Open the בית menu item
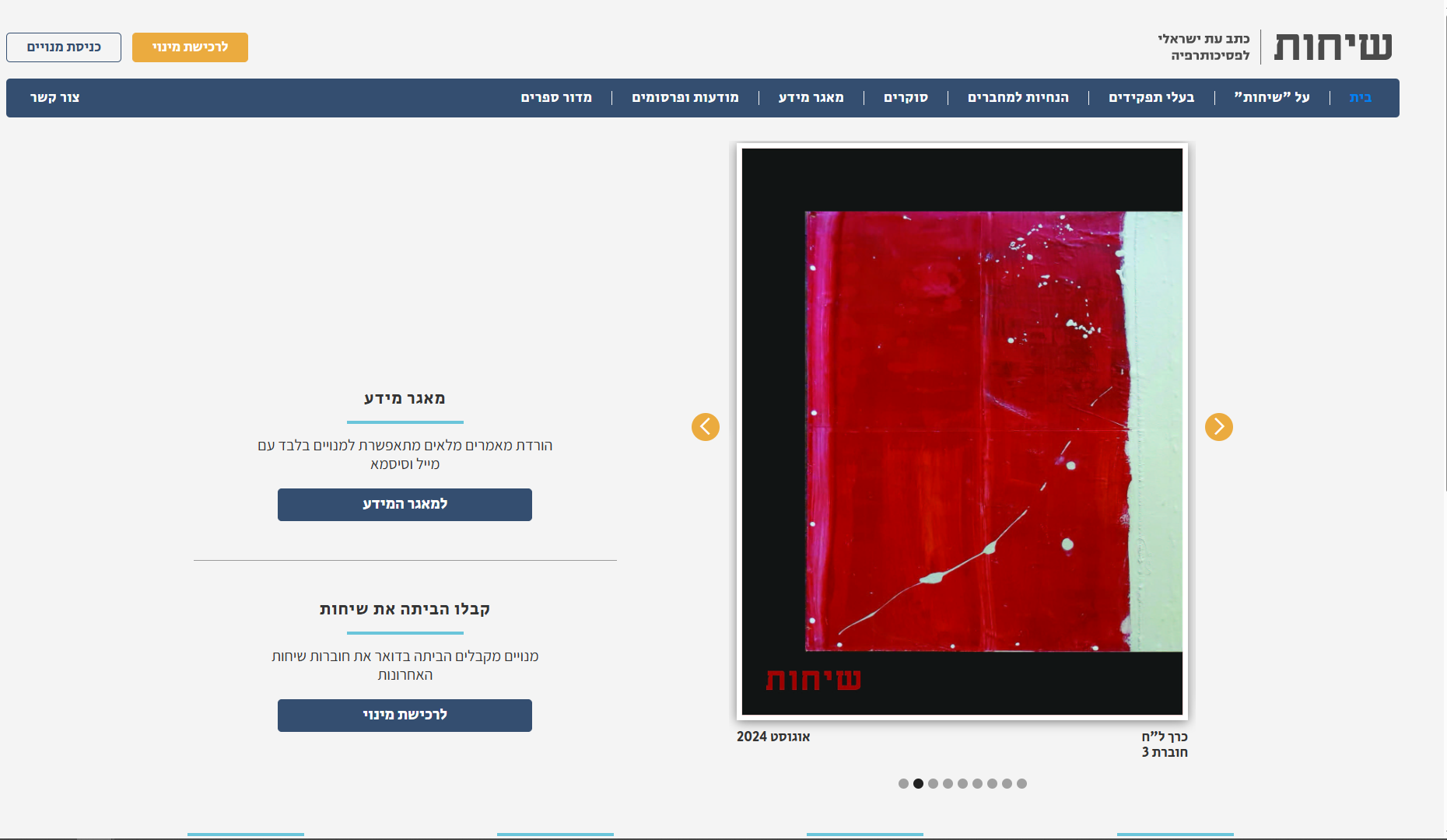This screenshot has width=1447, height=840. [1360, 98]
